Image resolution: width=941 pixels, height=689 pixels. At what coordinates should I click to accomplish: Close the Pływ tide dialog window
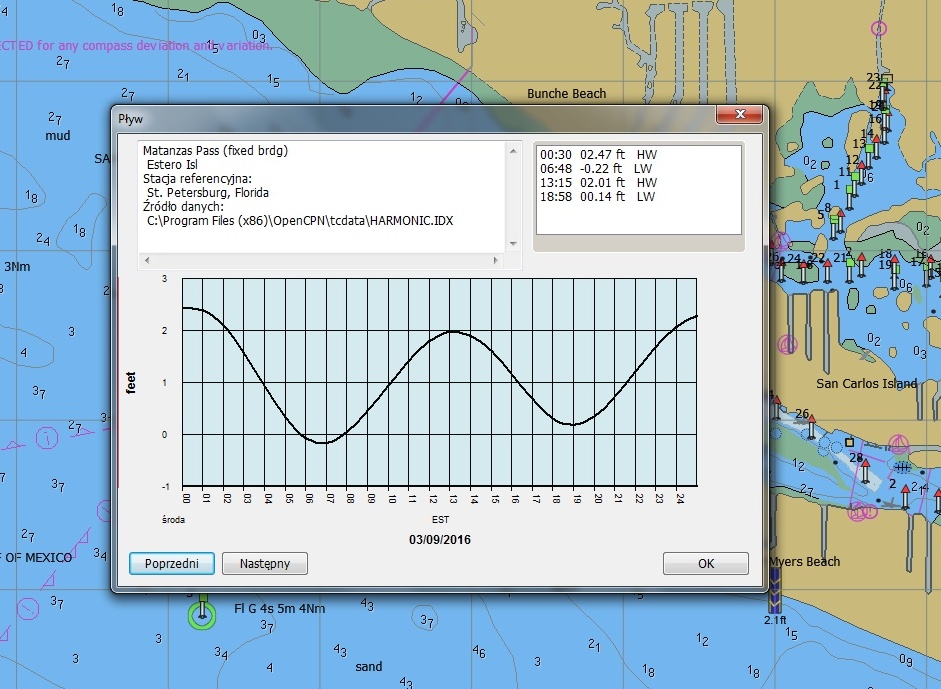(x=741, y=116)
